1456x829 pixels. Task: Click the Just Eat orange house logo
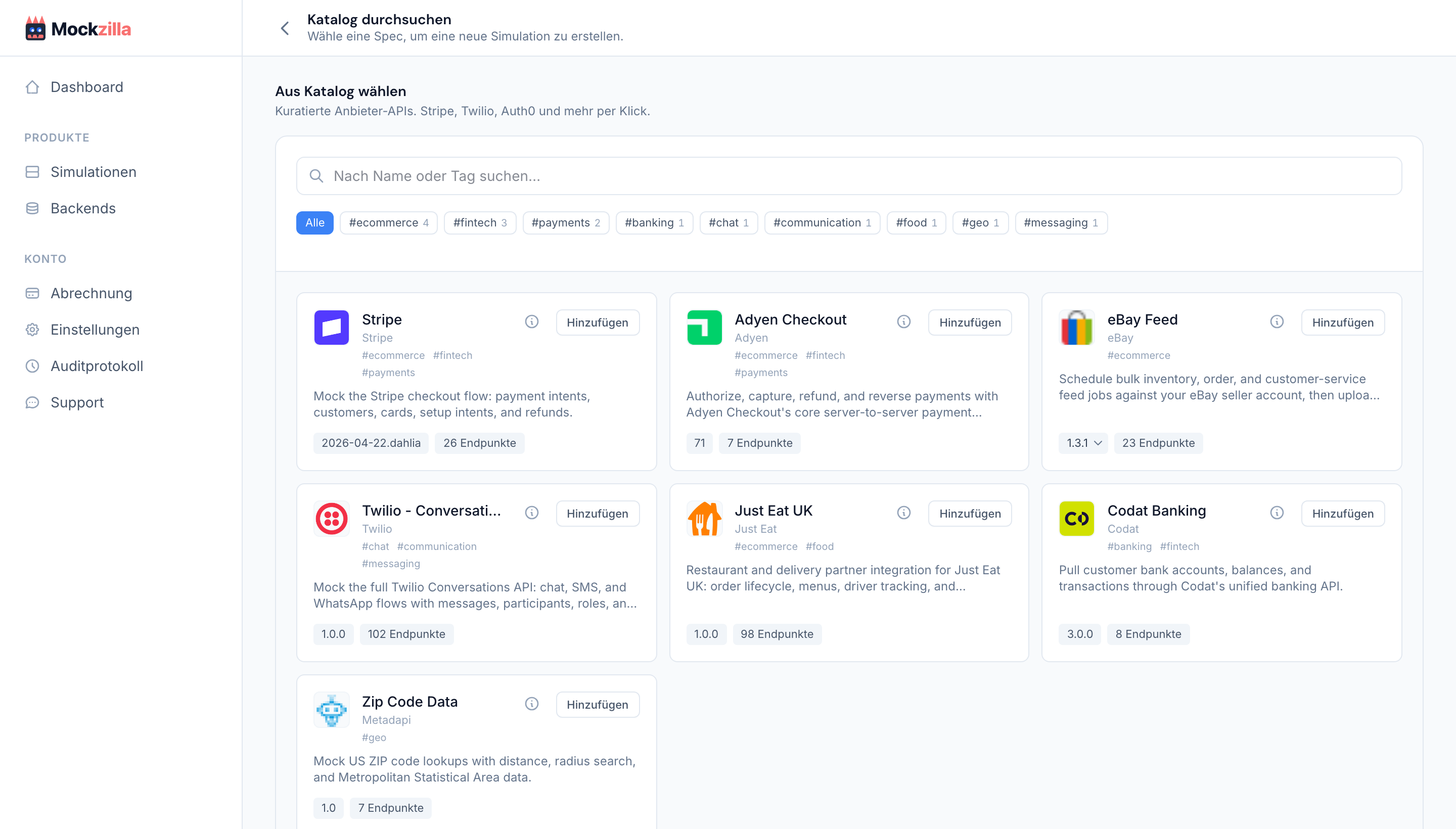704,518
